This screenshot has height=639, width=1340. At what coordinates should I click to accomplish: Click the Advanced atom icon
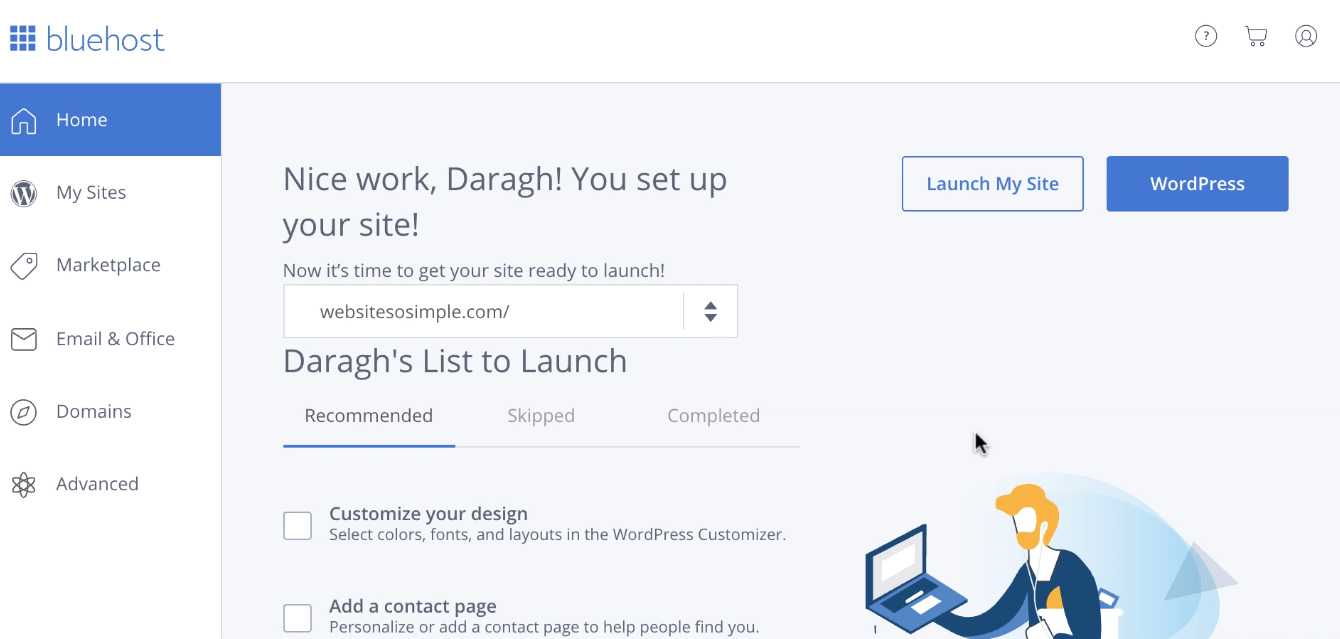tap(24, 485)
